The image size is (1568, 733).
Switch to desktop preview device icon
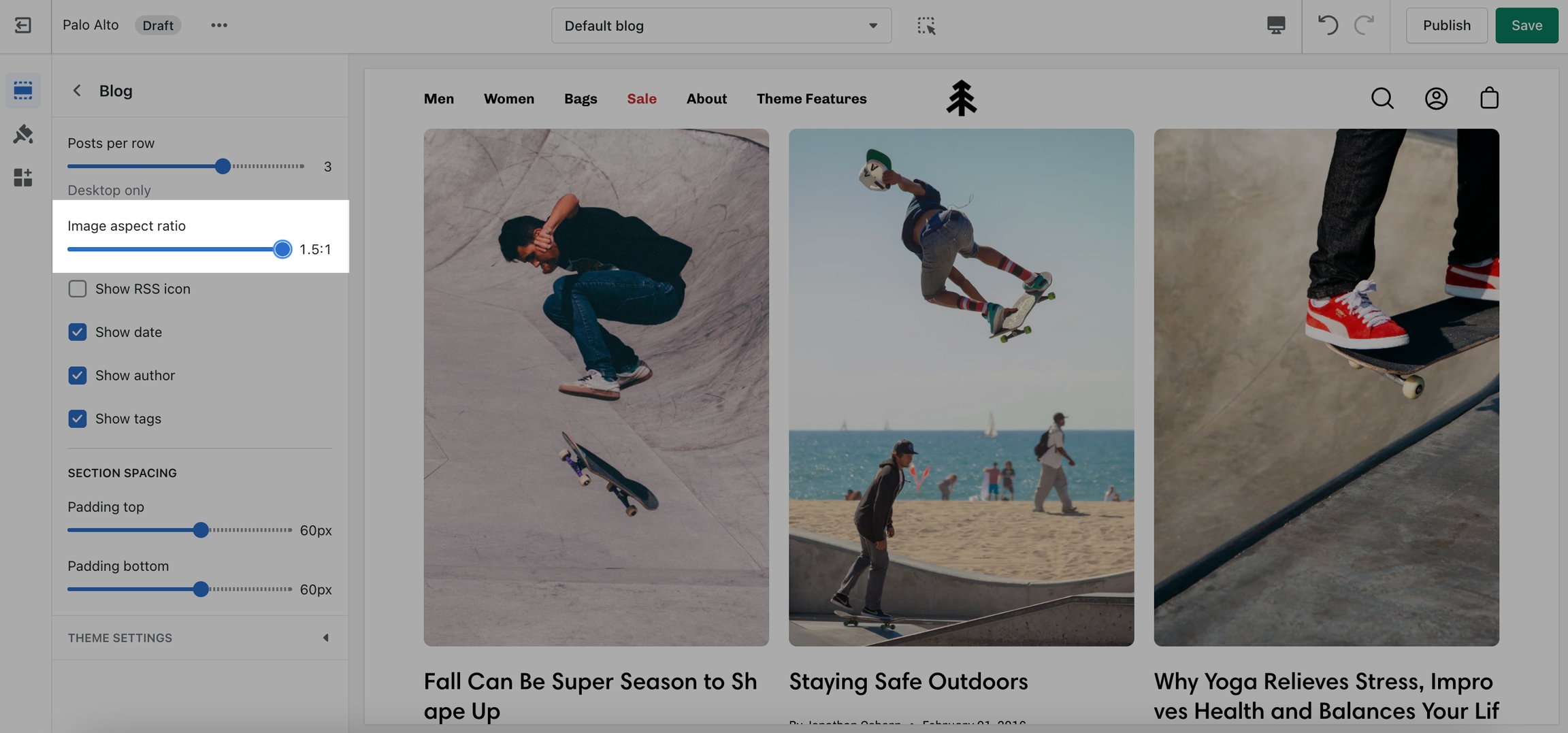[1275, 25]
